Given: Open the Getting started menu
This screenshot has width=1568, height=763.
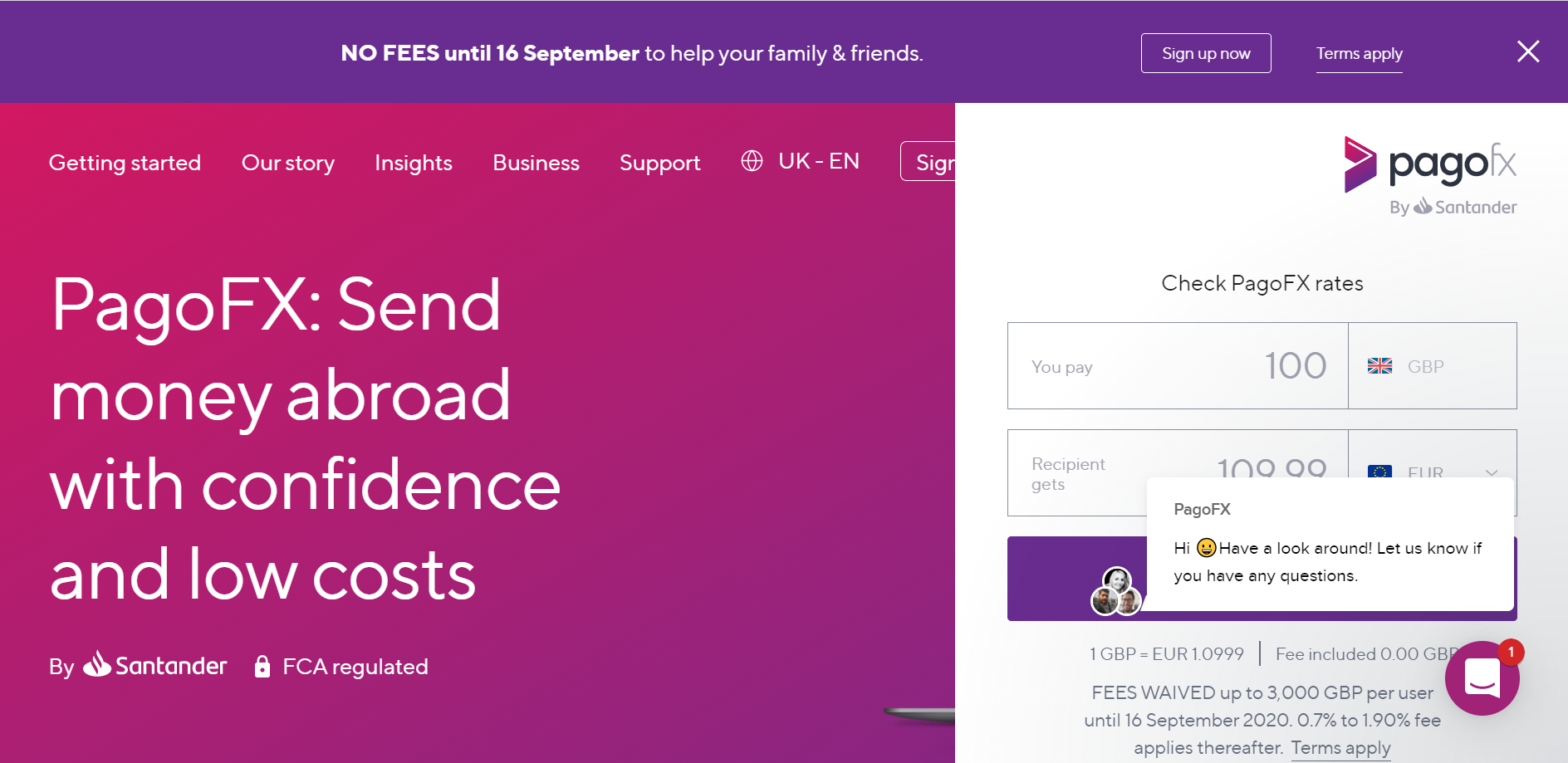Looking at the screenshot, I should (x=125, y=163).
